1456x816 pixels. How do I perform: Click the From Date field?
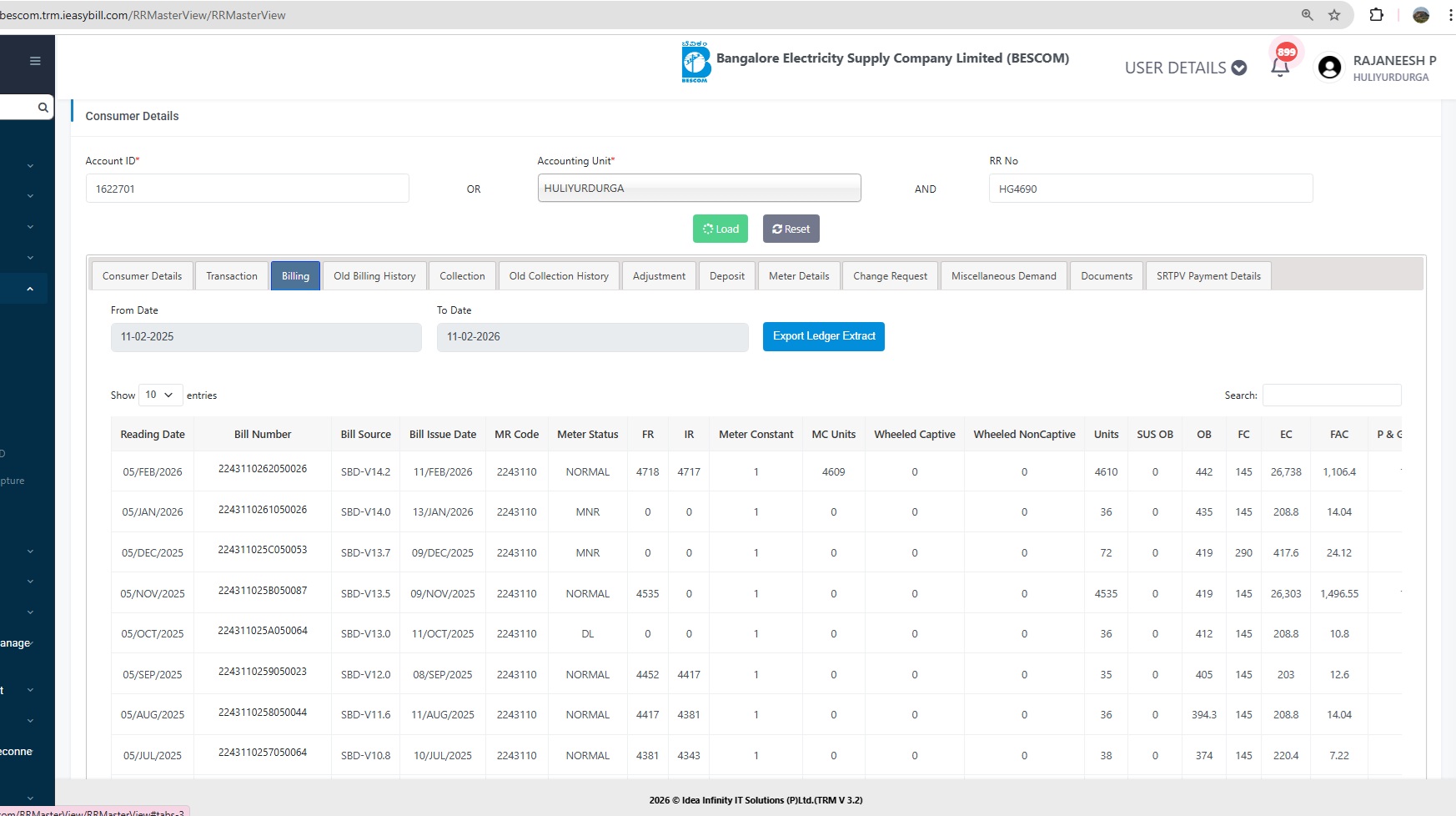(x=265, y=337)
